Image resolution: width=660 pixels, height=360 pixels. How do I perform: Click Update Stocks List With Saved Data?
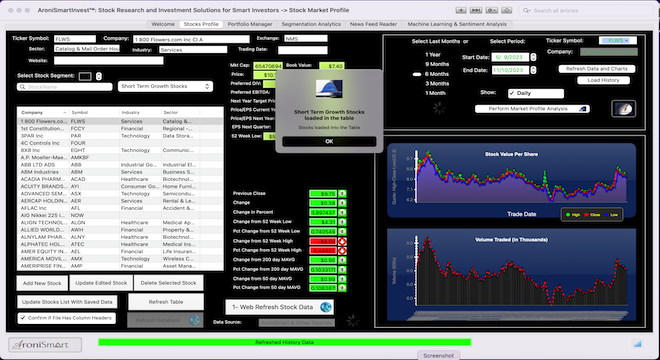(67, 302)
